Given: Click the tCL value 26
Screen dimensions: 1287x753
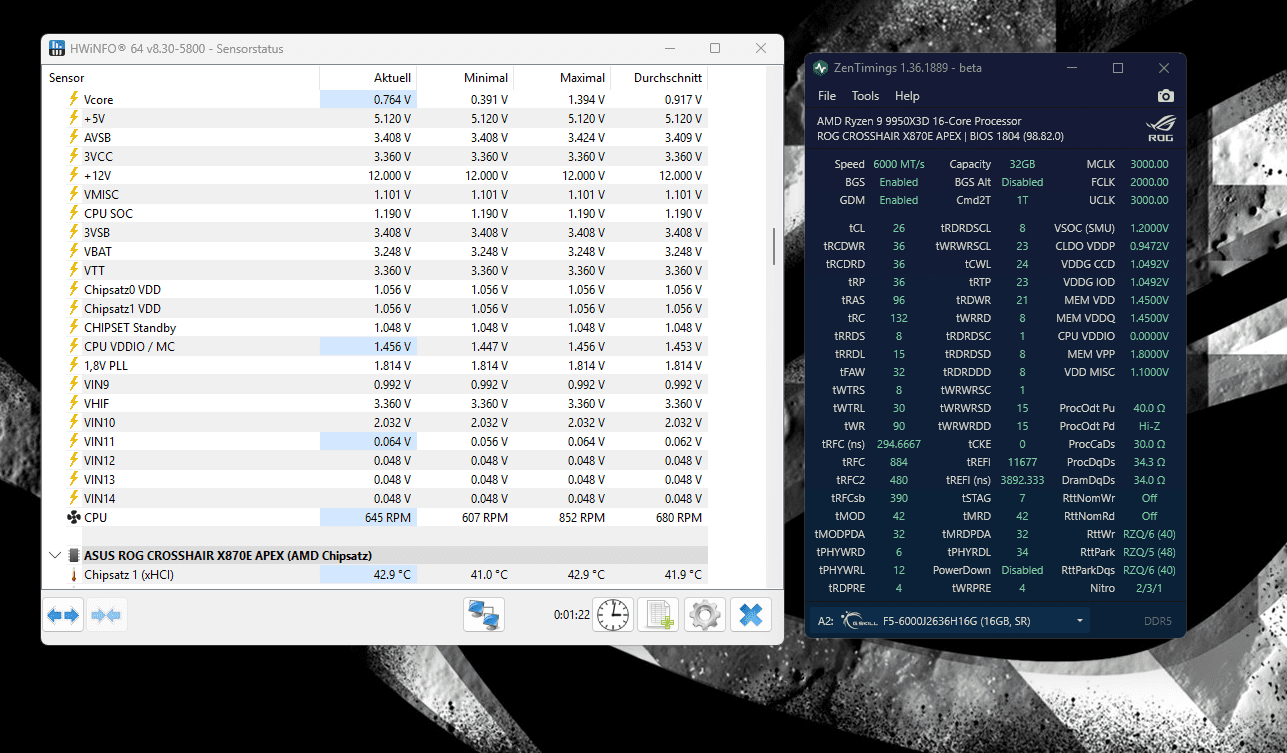Looking at the screenshot, I should point(899,228).
